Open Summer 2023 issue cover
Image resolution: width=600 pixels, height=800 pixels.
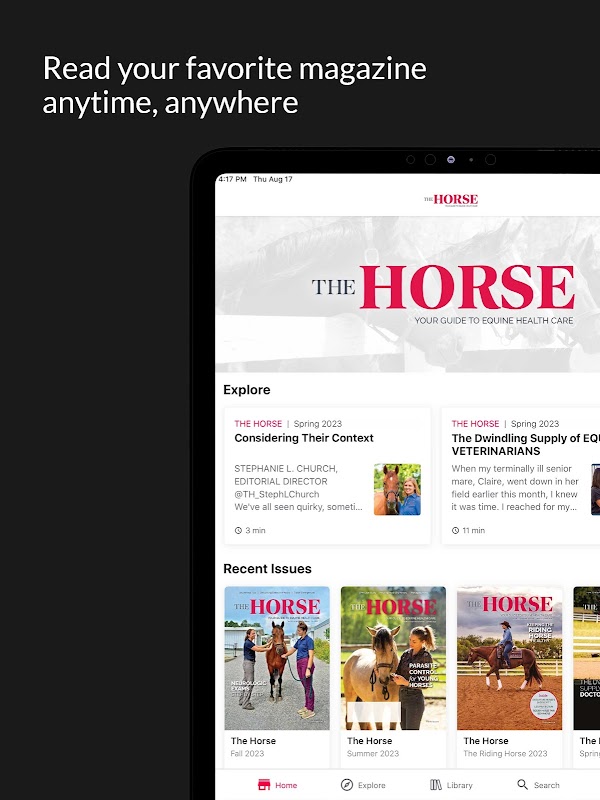tap(393, 658)
